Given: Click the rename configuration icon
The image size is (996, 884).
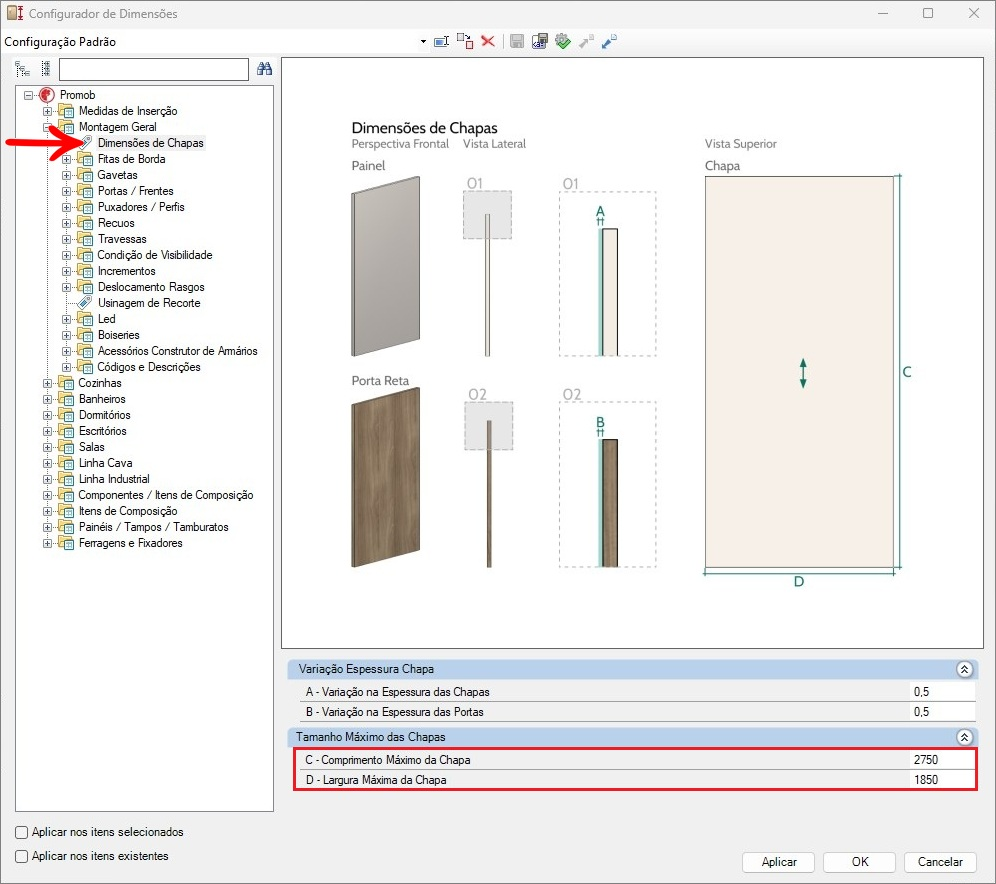Looking at the screenshot, I should [441, 42].
